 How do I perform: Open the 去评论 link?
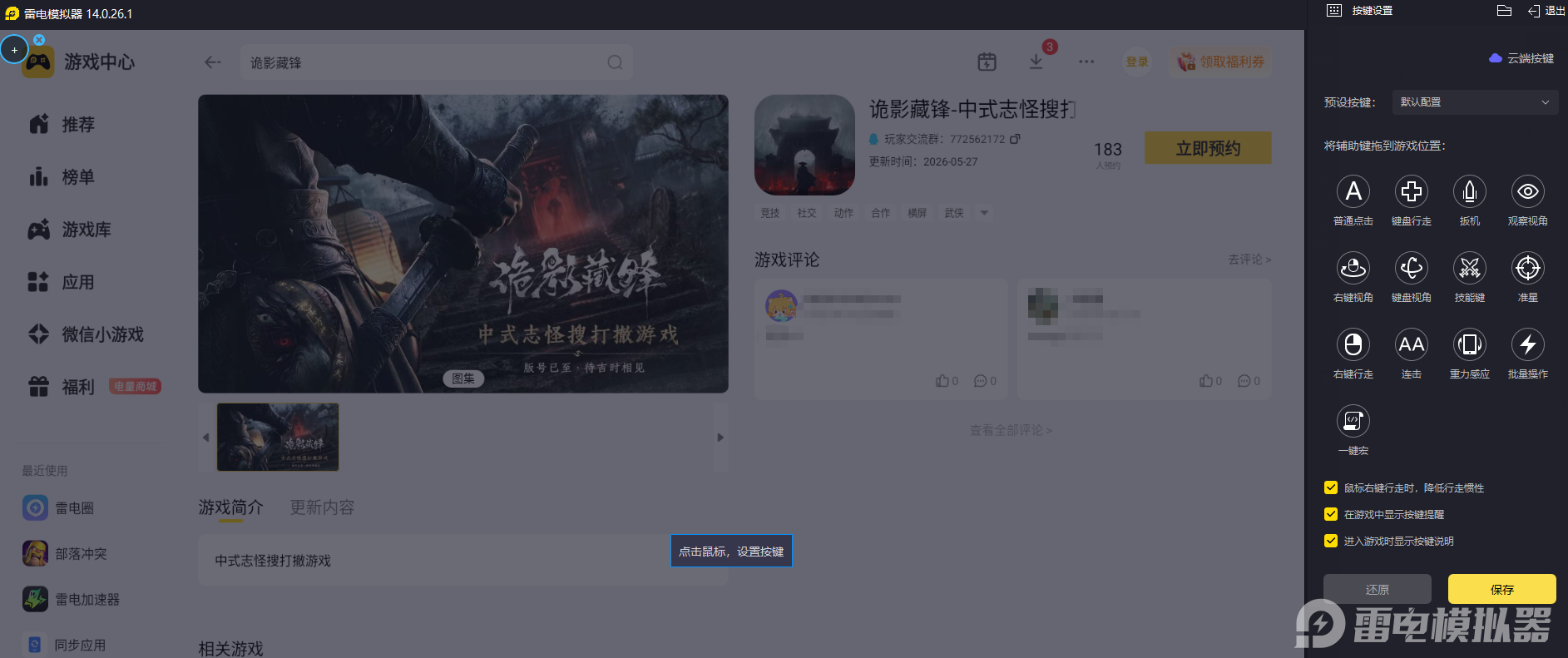click(1249, 260)
